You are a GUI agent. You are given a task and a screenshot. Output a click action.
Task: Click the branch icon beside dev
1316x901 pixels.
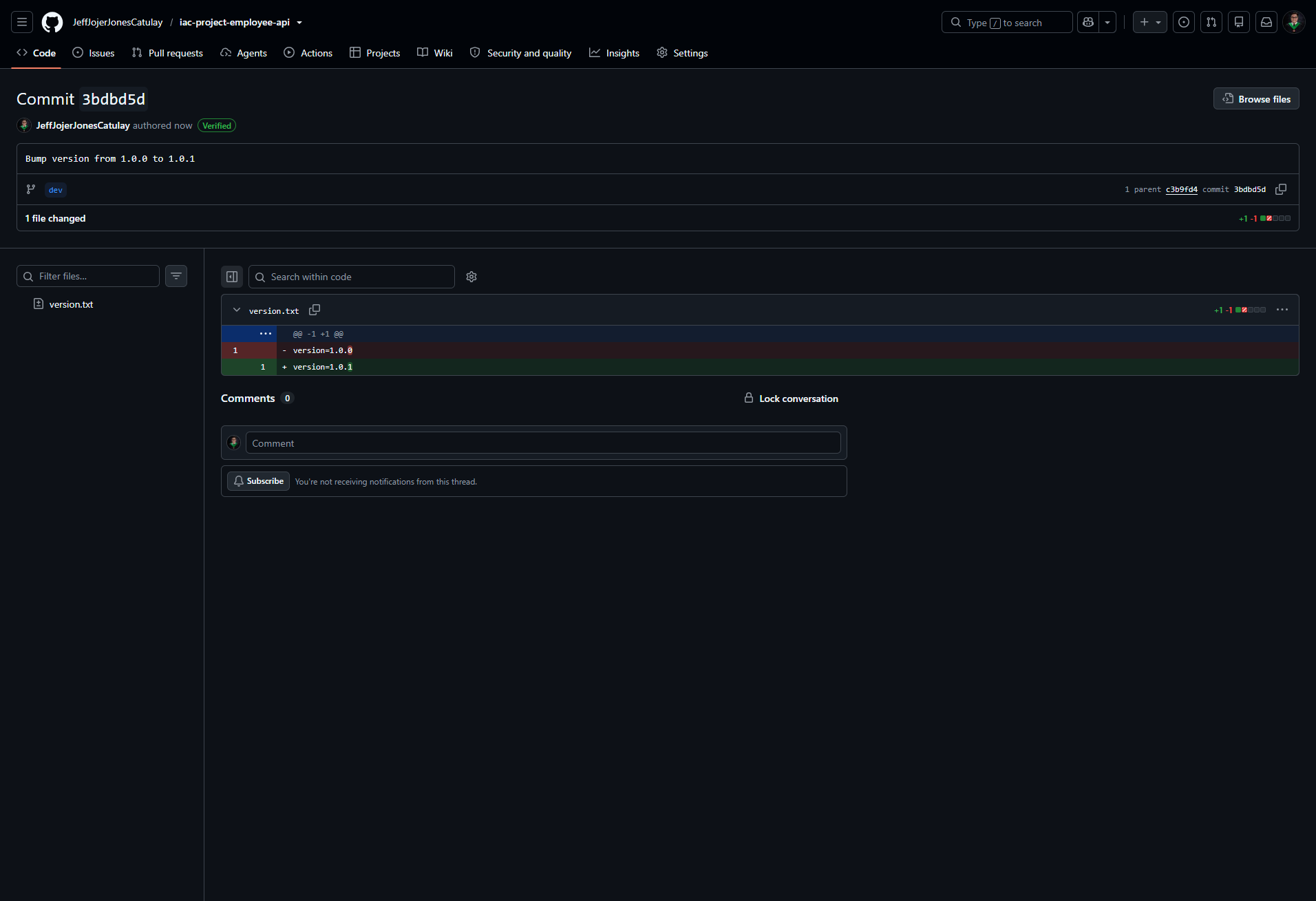[31, 189]
